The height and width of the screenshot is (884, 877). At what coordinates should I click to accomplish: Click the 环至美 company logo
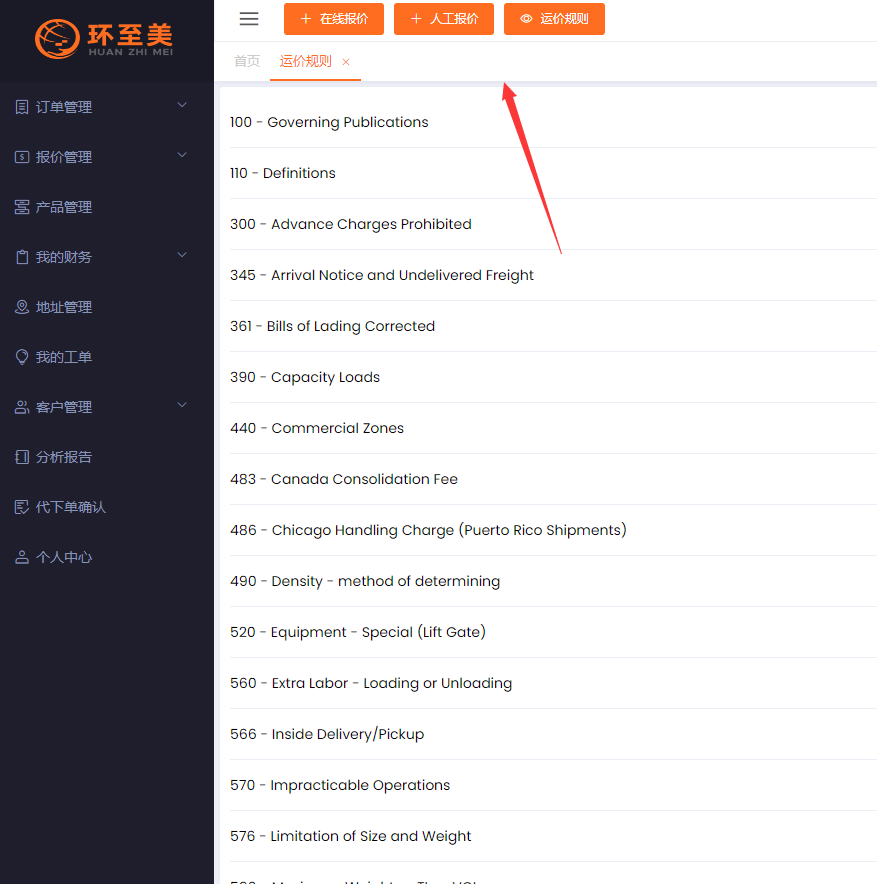tap(105, 39)
